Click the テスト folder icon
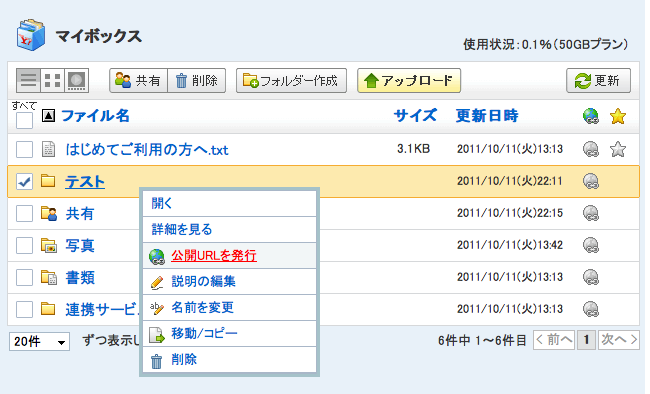The image size is (650, 394). pos(48,181)
